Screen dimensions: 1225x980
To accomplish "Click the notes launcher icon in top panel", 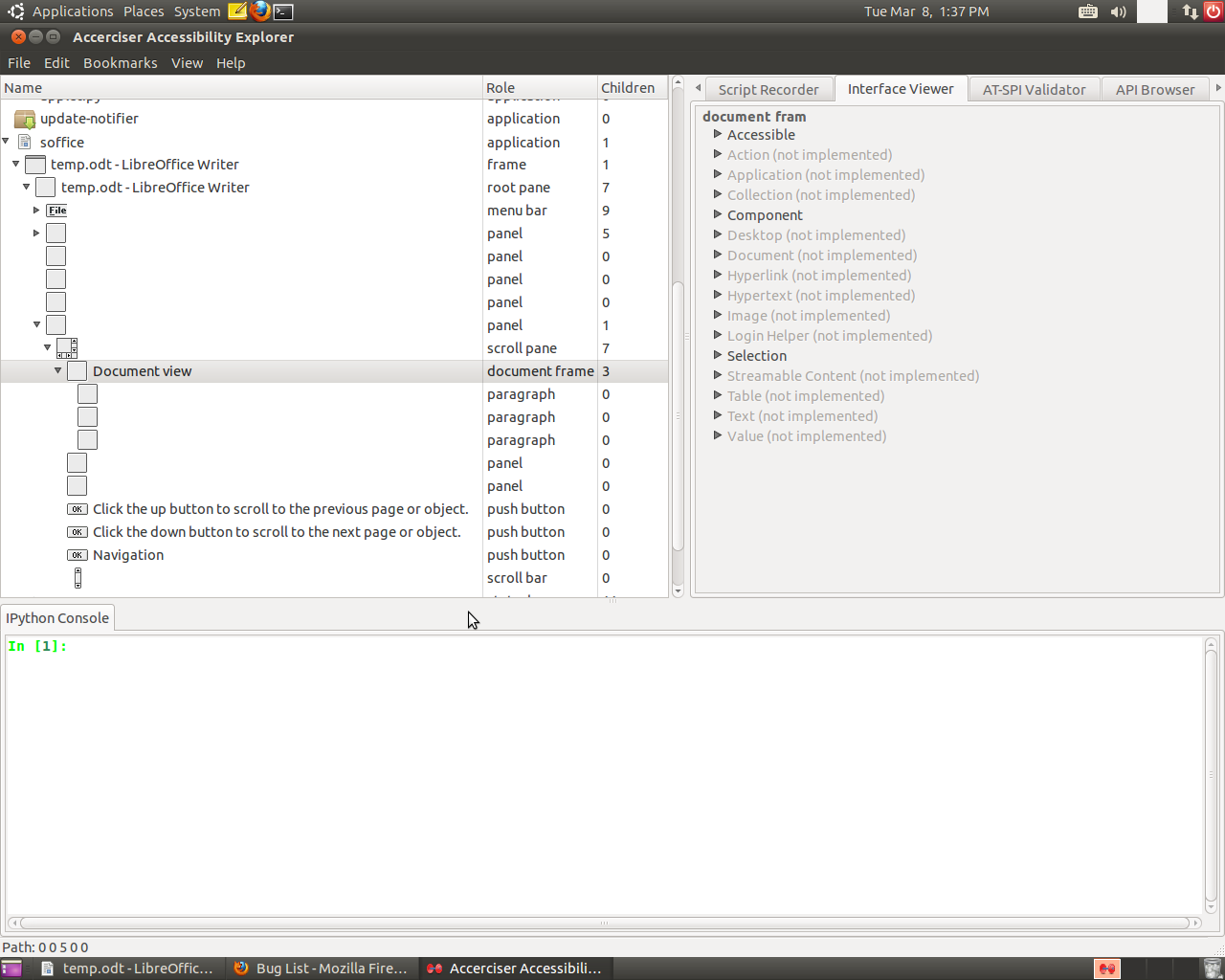I will click(237, 11).
